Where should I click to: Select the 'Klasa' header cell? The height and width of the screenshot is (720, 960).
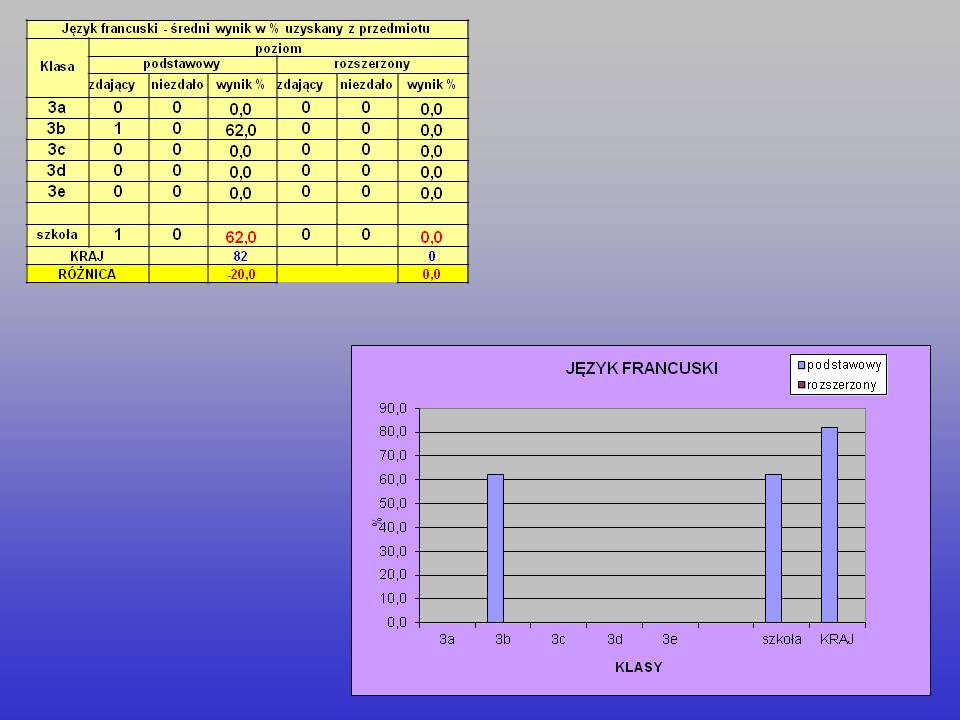(x=58, y=67)
